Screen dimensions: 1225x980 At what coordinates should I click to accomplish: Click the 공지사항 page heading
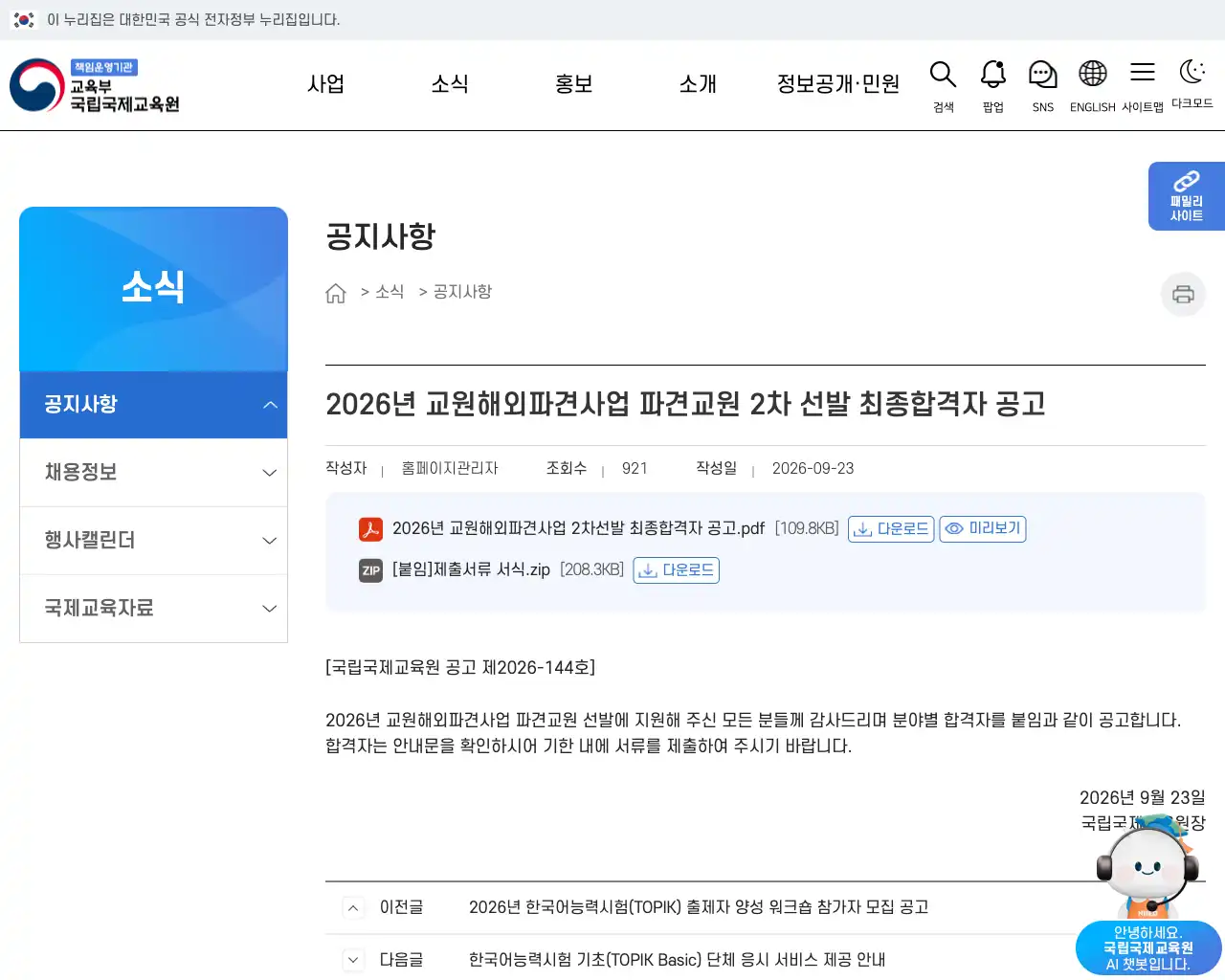[x=381, y=236]
